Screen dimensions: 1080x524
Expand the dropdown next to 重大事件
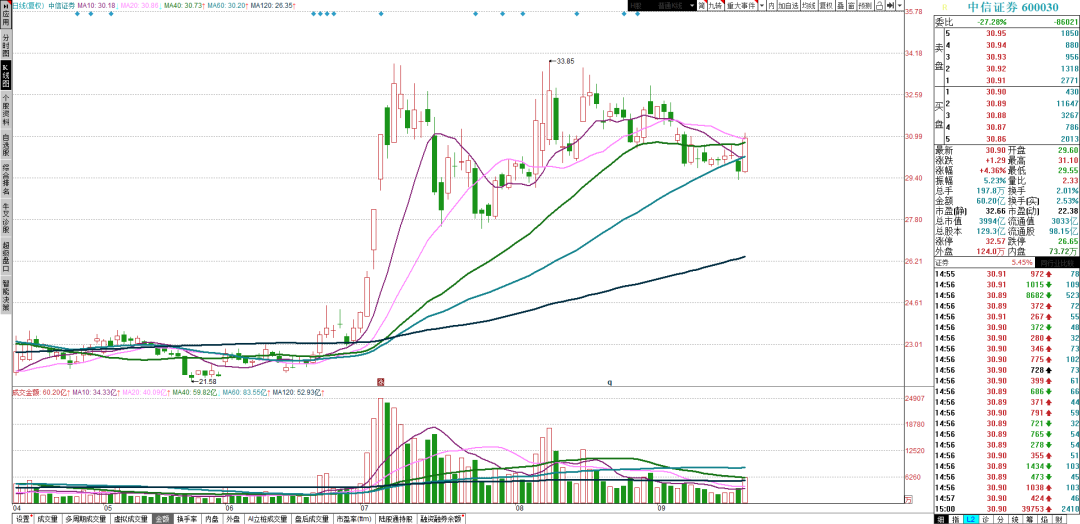tap(762, 5)
